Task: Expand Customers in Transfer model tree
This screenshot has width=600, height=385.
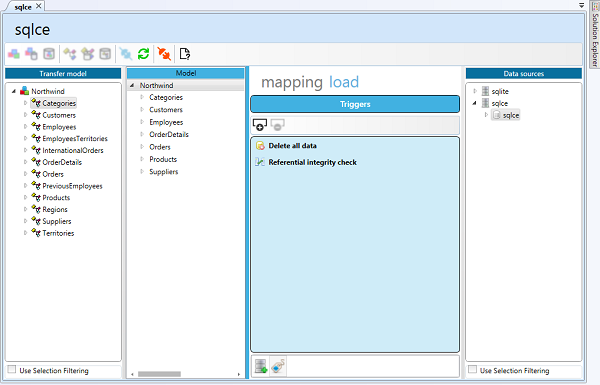Action: tap(26, 115)
